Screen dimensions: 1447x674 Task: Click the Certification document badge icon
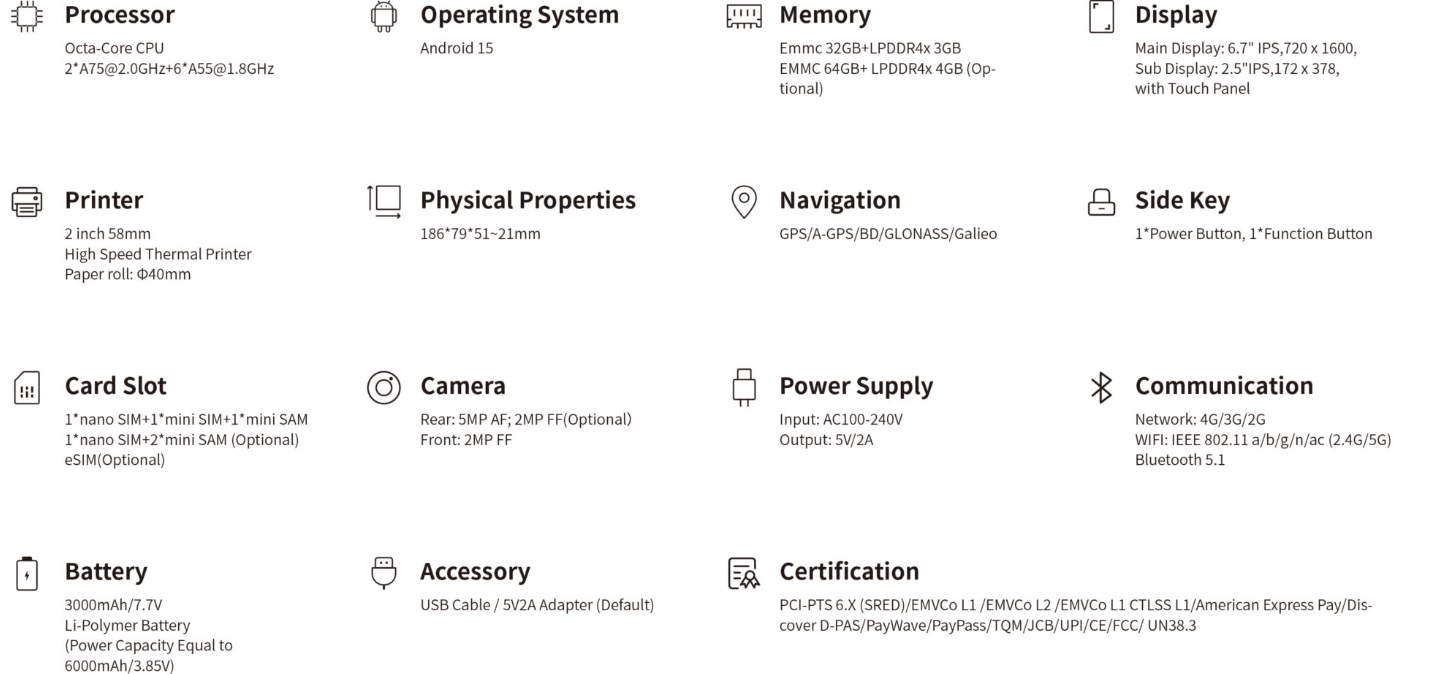click(x=743, y=573)
